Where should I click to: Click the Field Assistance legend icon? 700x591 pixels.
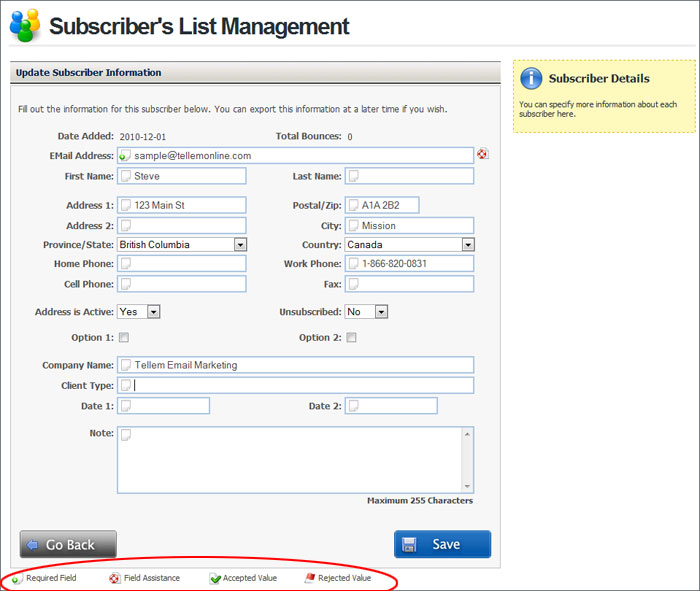(x=114, y=578)
